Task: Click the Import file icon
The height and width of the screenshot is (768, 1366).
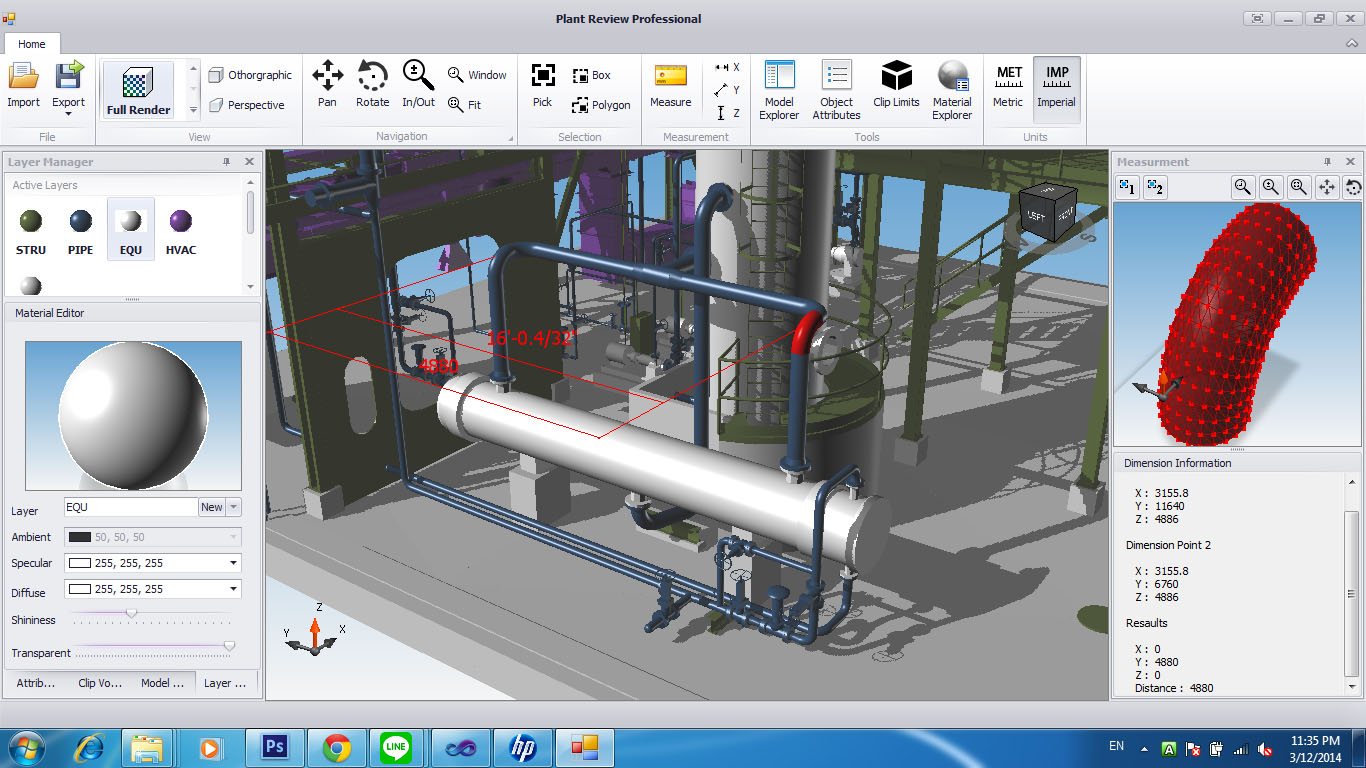Action: coord(23,85)
